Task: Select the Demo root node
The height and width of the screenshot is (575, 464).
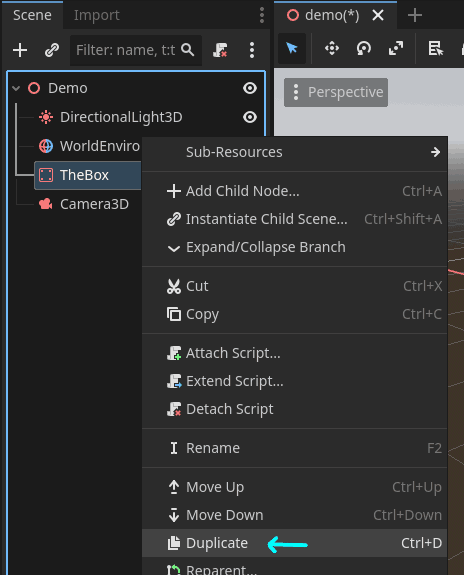Action: tap(68, 88)
